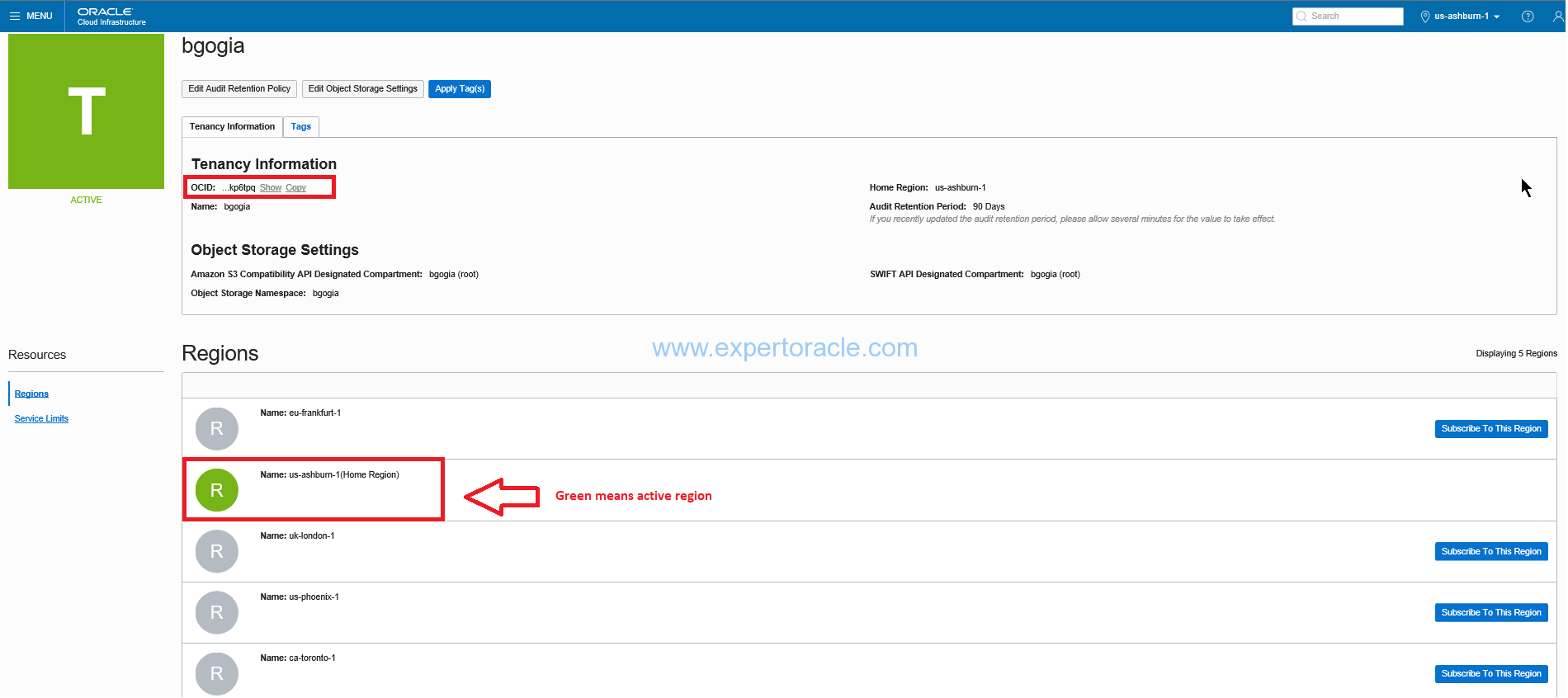Click the ACTIVE status label
This screenshot has height=698, width=1568.
[86, 200]
